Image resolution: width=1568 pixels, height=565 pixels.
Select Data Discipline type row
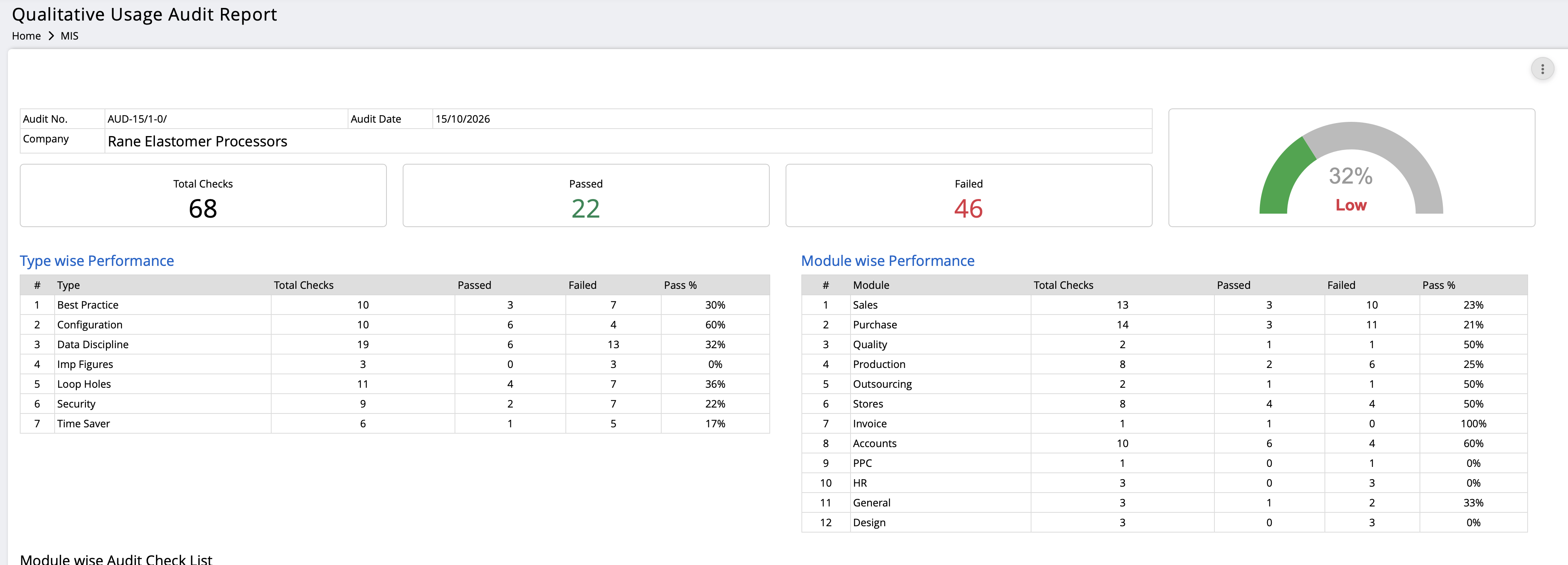pos(394,344)
